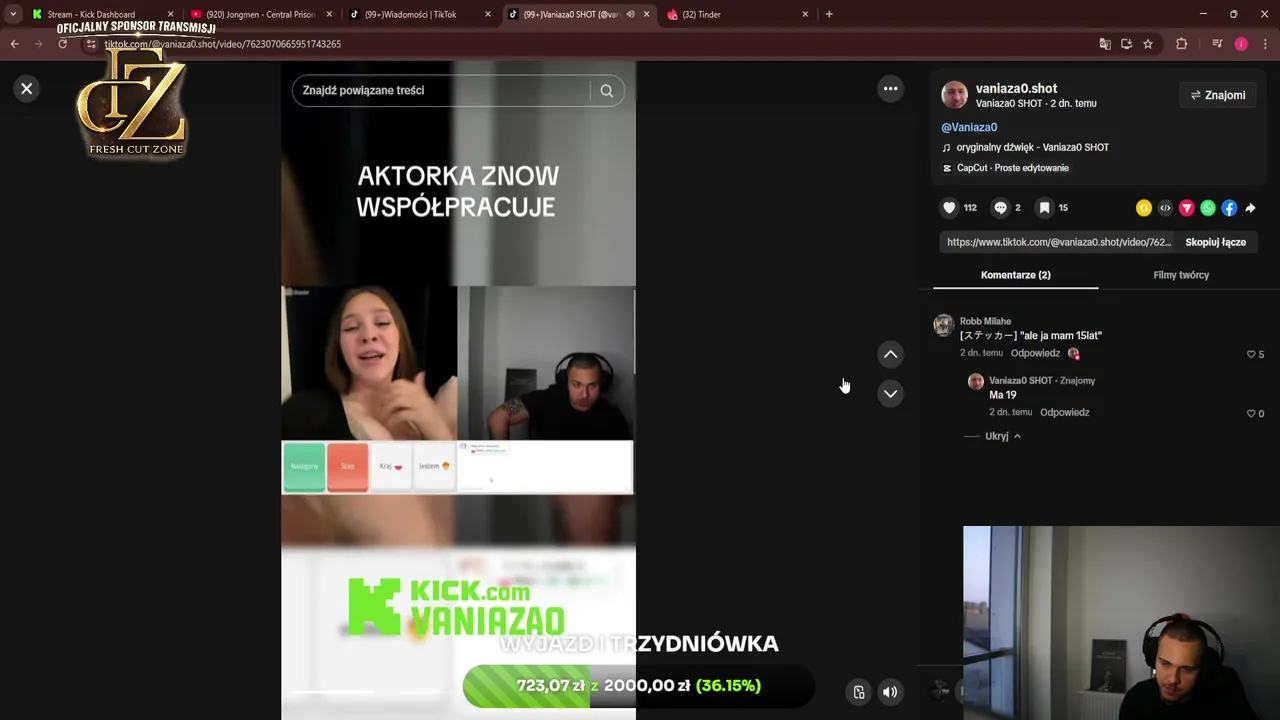1280x720 pixels.
Task: Like the video with heart icon
Action: click(x=949, y=208)
